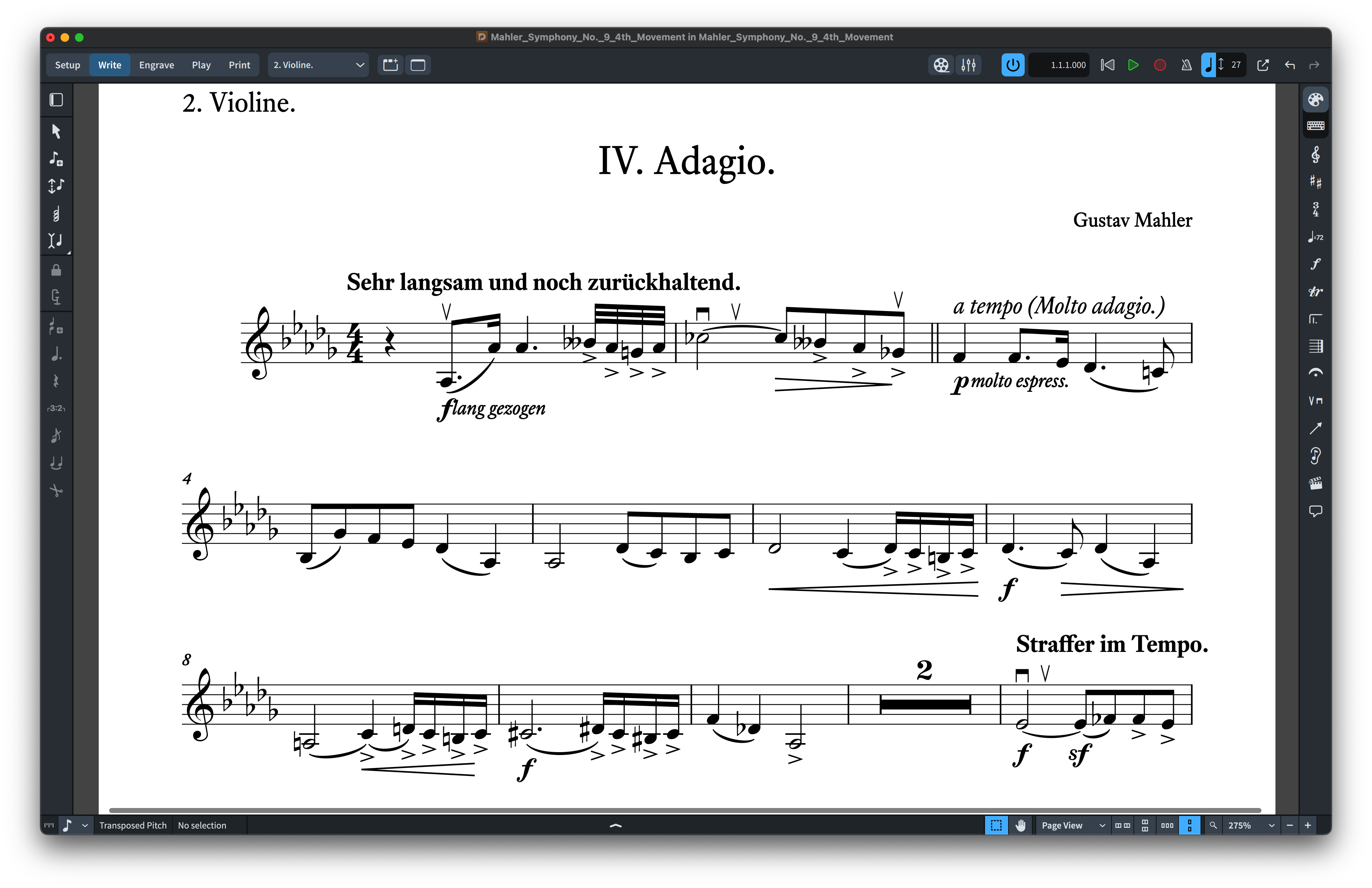Open the 2. Violine layout selector dropdown

318,65
